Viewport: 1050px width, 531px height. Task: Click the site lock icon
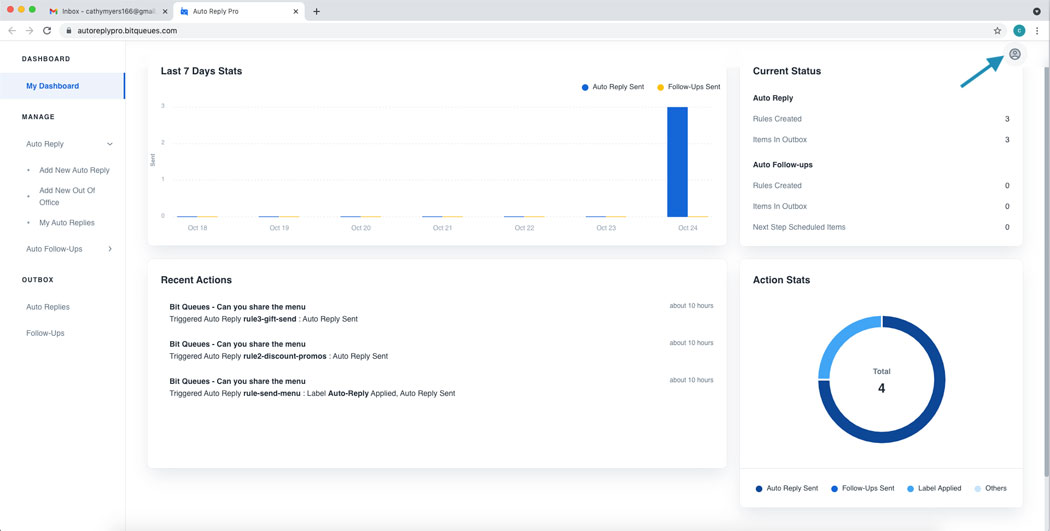(68, 31)
